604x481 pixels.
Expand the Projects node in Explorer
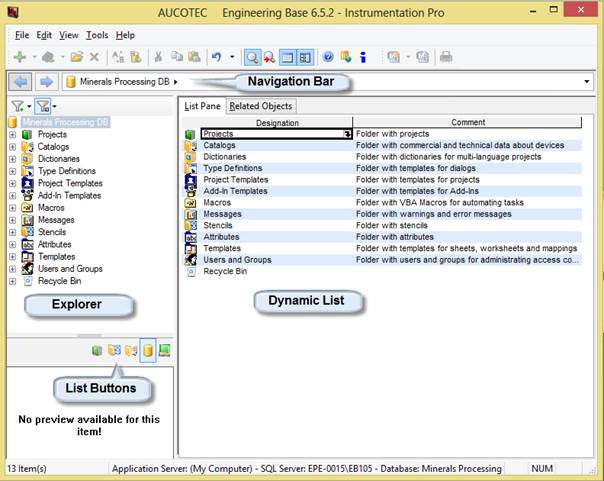[x=12, y=135]
